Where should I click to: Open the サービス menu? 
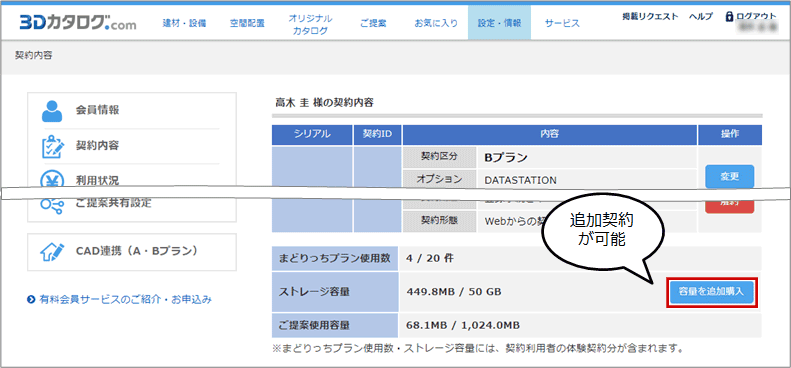562,23
